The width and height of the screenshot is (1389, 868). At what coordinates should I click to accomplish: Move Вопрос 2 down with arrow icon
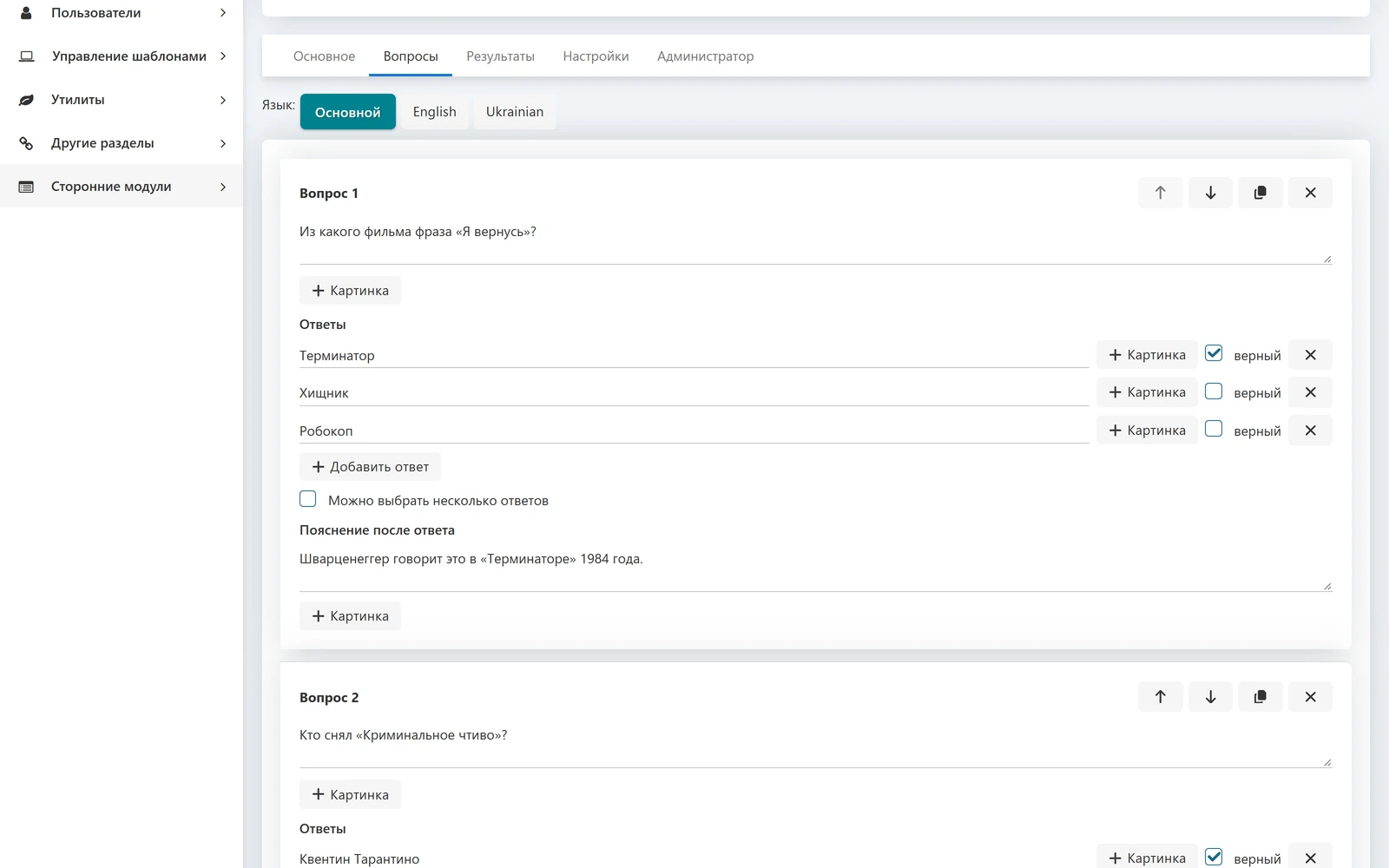[x=1210, y=697]
